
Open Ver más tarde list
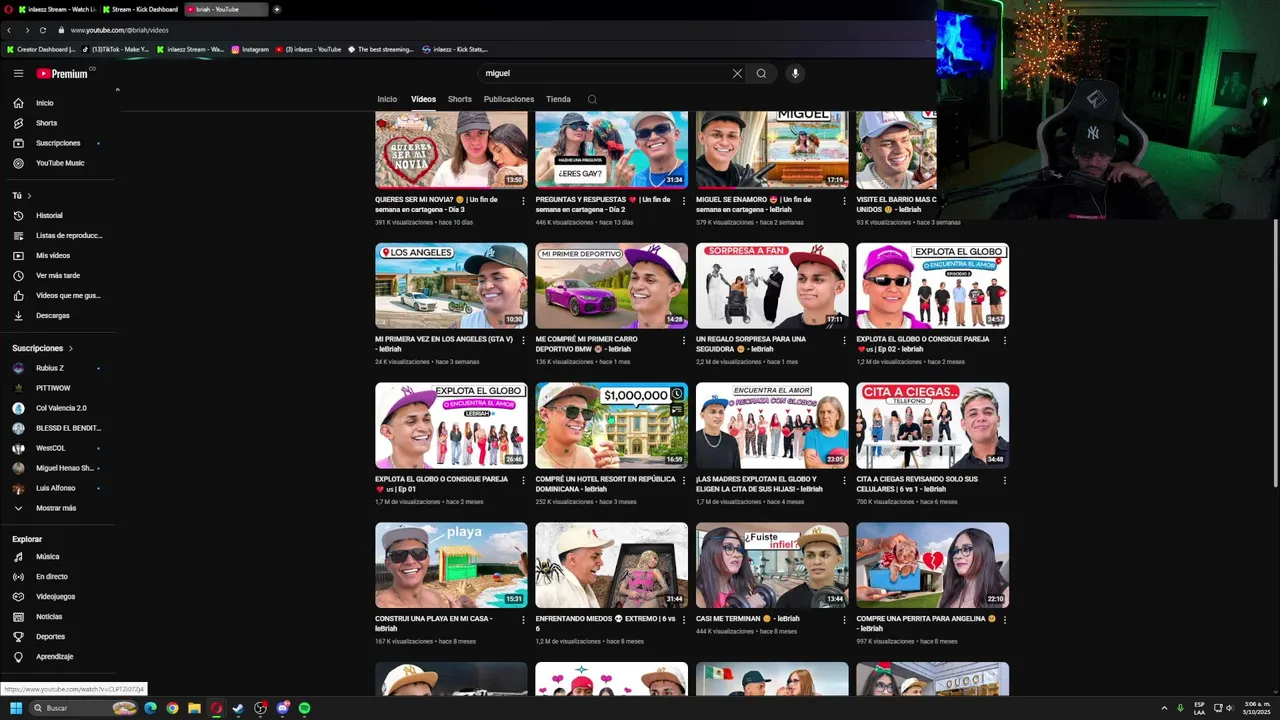point(60,275)
